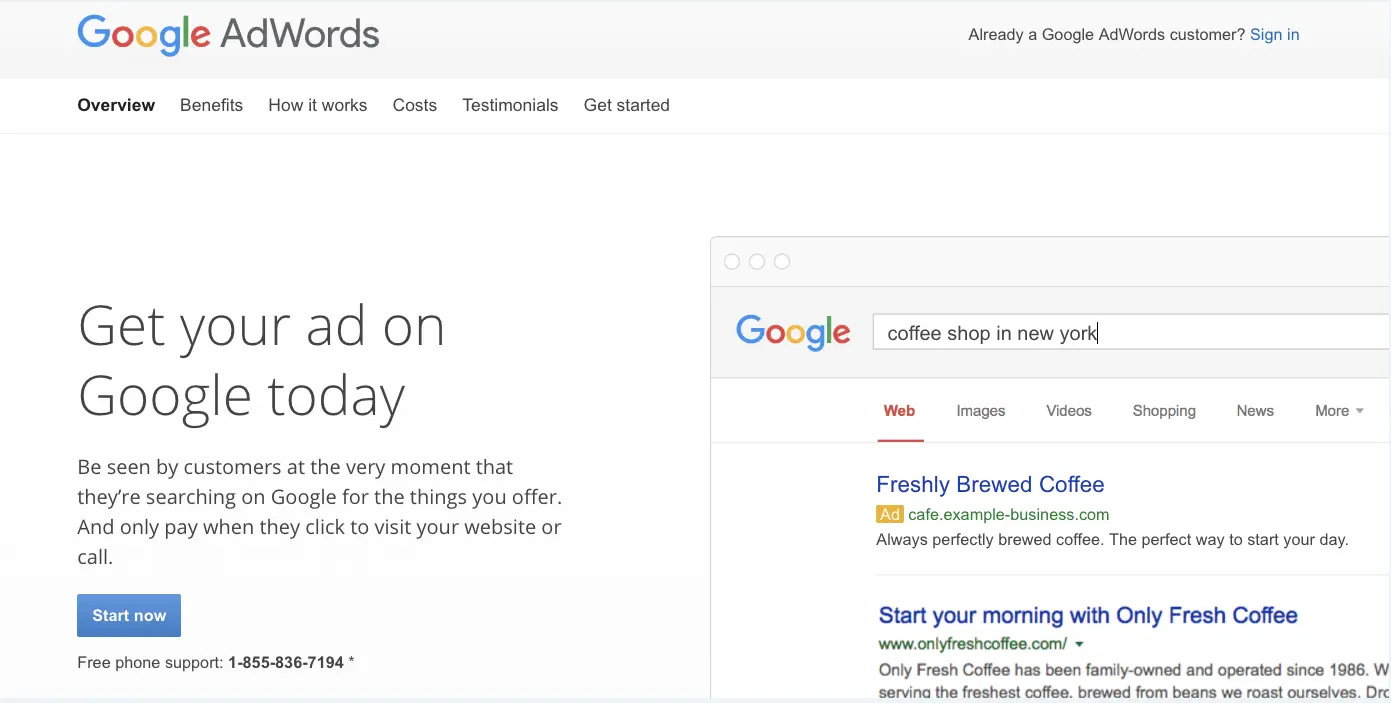Open the Costs navigation item
Image resolution: width=1391 pixels, height=703 pixels.
(x=414, y=105)
